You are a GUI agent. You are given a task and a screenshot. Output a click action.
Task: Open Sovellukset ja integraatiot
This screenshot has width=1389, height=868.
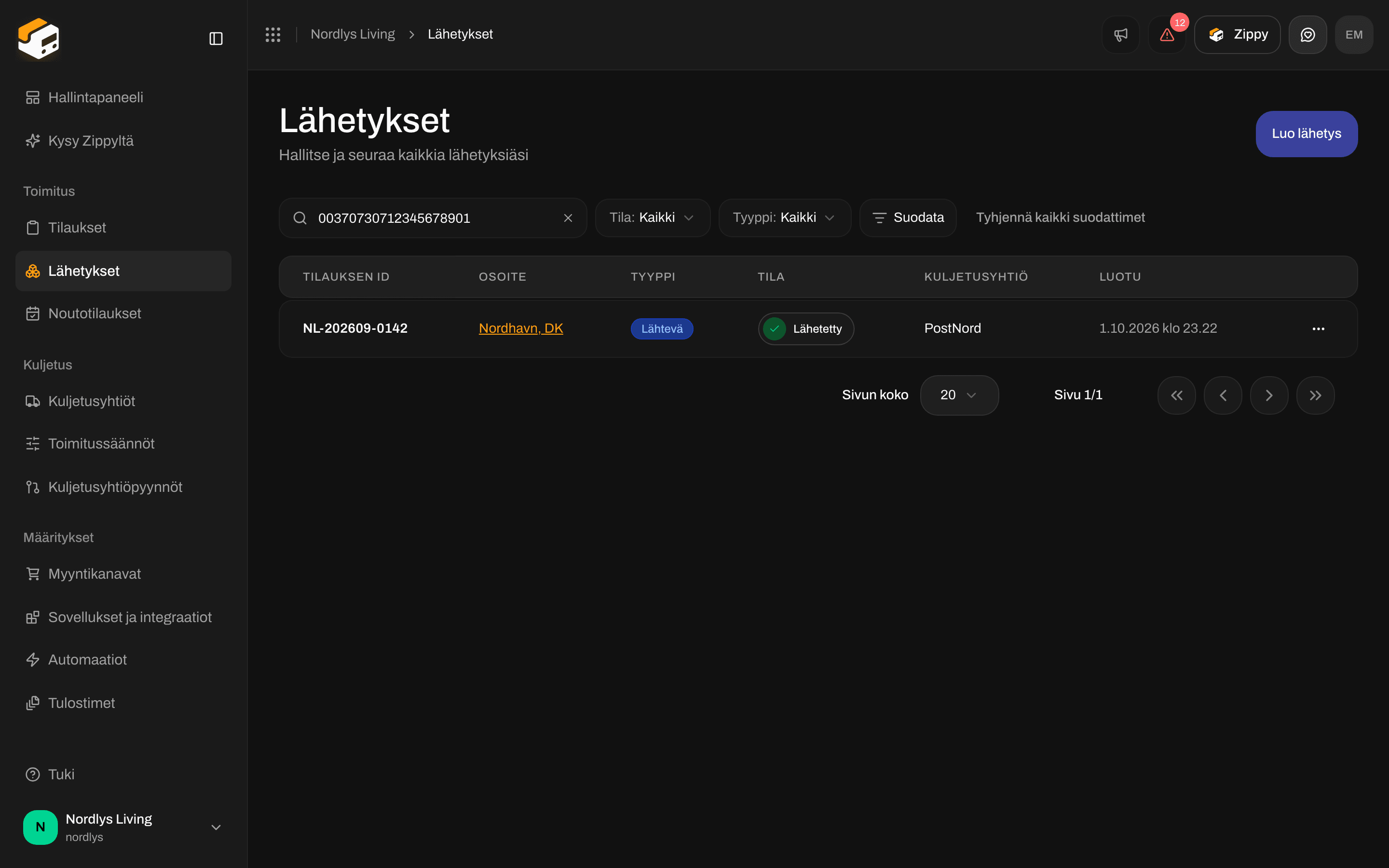pos(123,617)
